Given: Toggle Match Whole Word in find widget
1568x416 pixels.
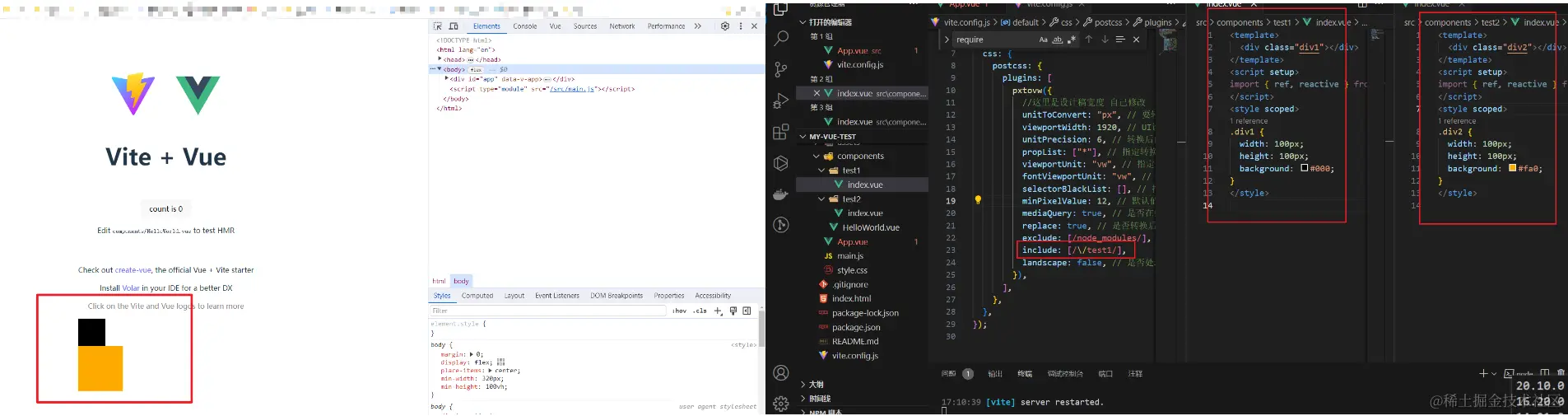Looking at the screenshot, I should (1058, 40).
